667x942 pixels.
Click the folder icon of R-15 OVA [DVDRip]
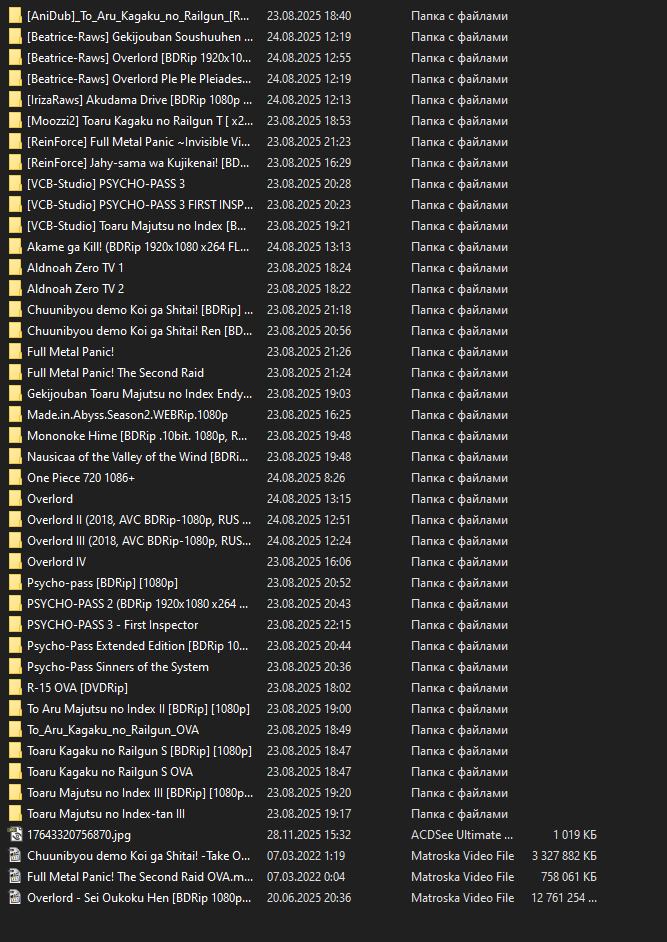pos(15,687)
